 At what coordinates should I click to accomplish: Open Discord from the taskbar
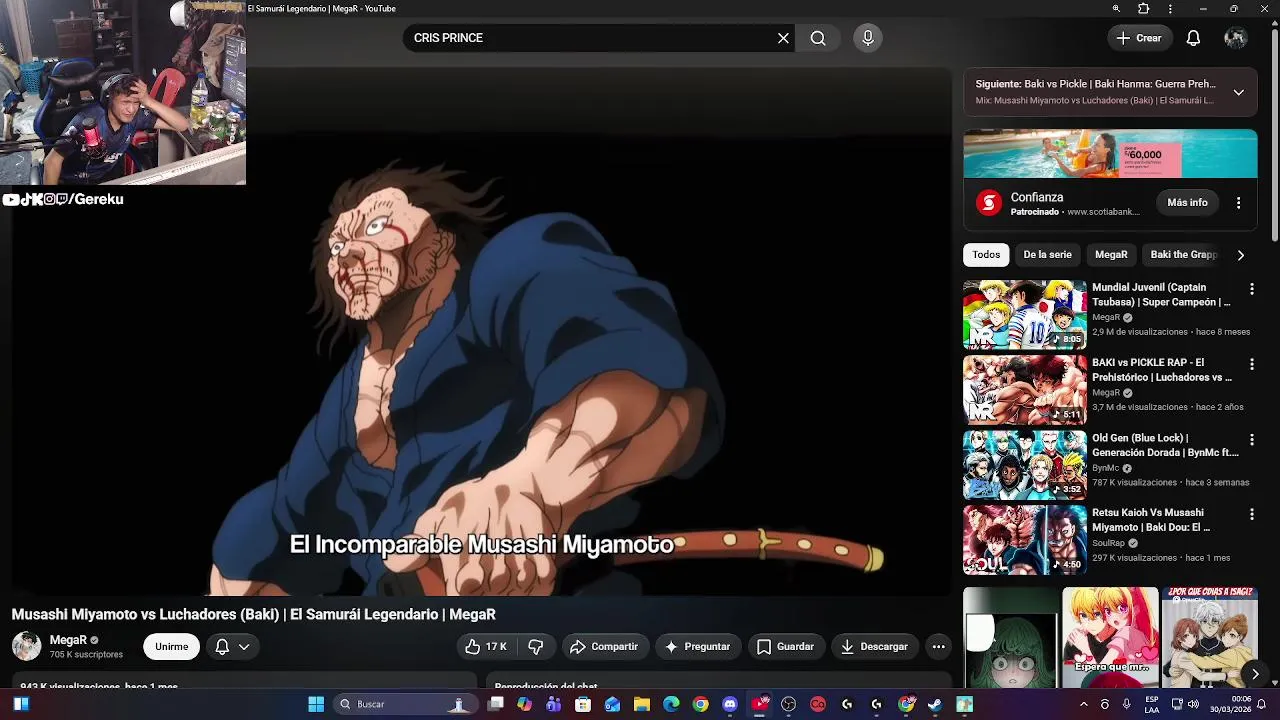(x=729, y=704)
